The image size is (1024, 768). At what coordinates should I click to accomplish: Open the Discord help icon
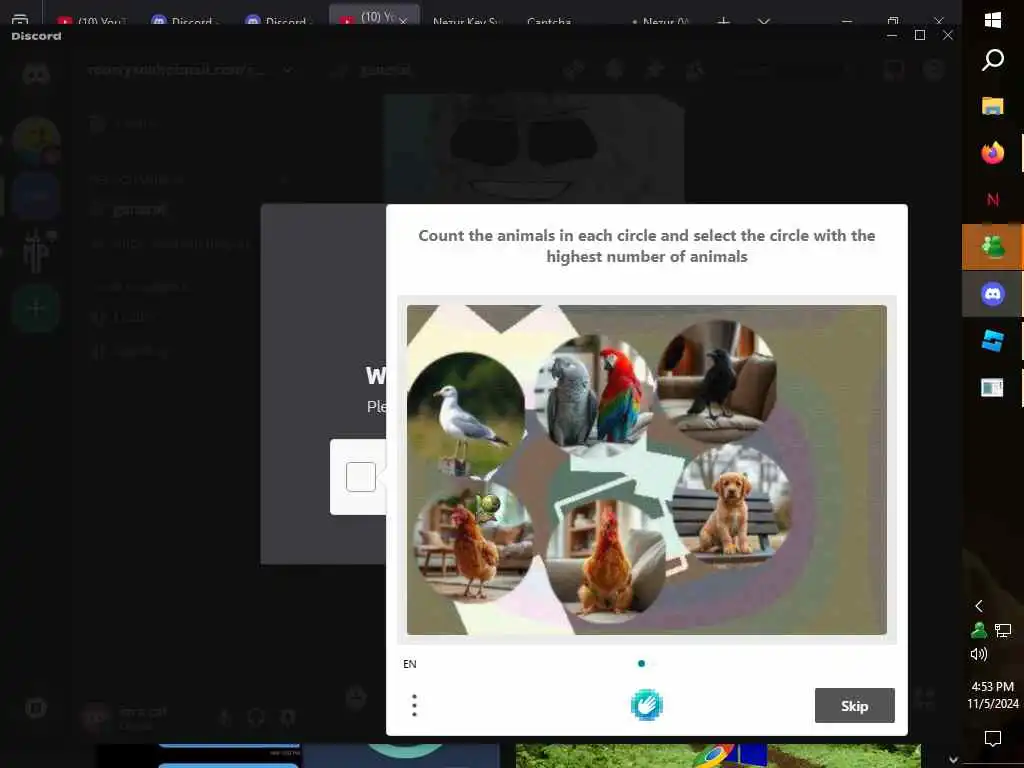(935, 70)
